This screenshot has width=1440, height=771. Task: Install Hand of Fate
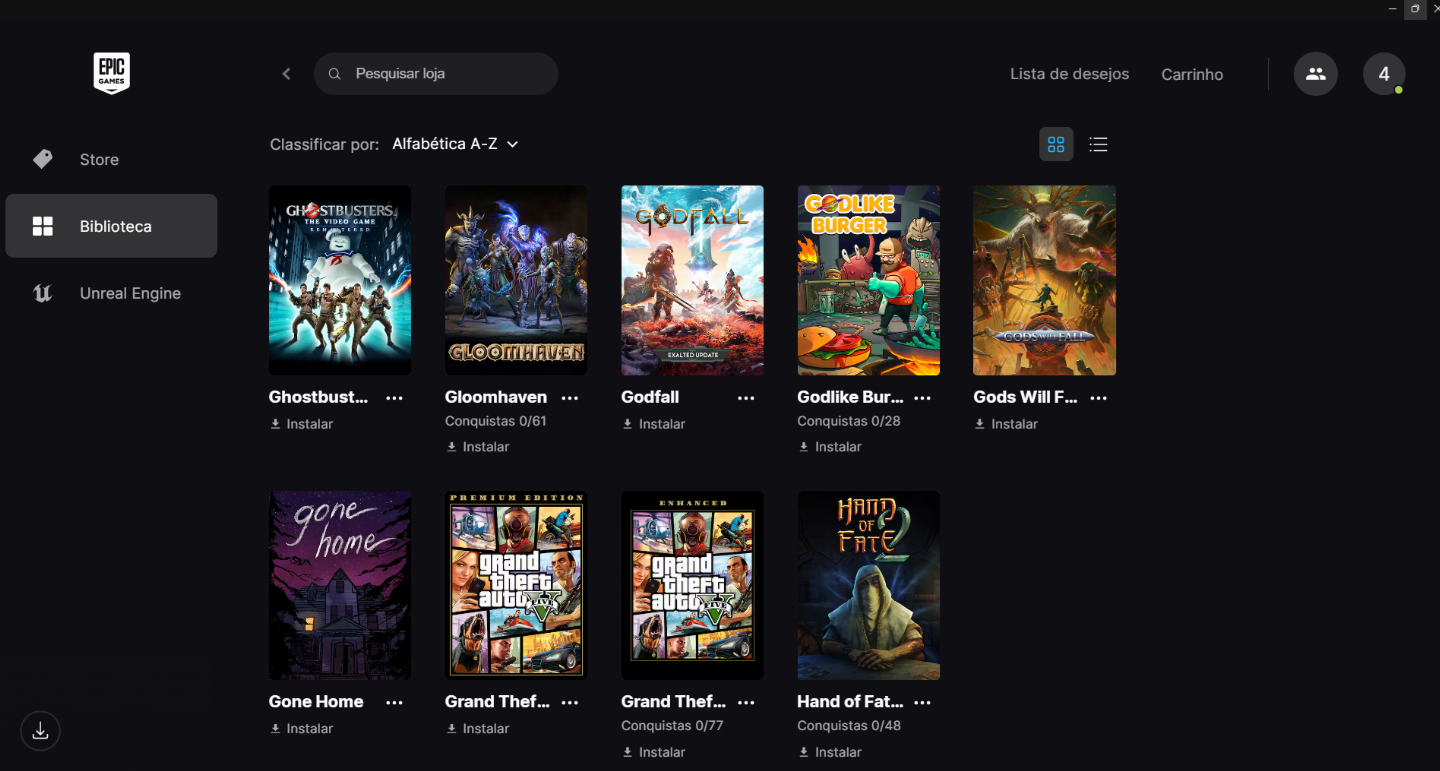pos(830,752)
